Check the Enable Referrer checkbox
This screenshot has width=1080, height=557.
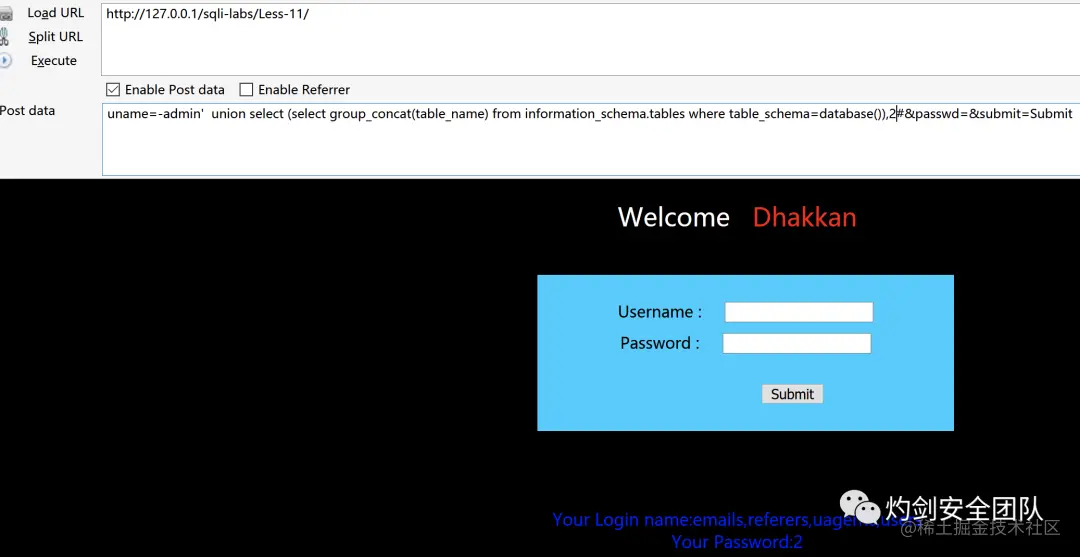(246, 90)
